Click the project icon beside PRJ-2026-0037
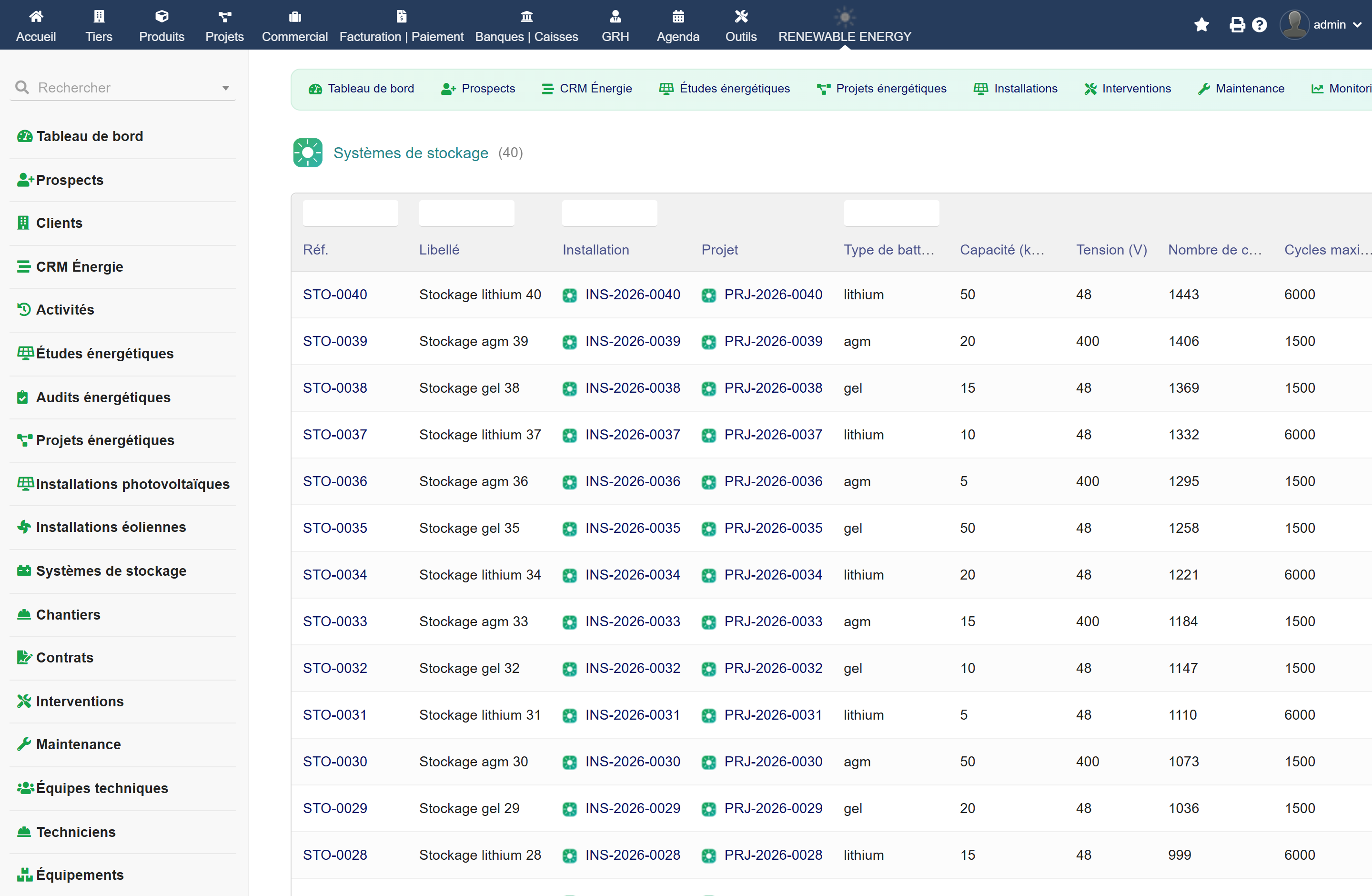Viewport: 1372px width, 896px height. 708,435
